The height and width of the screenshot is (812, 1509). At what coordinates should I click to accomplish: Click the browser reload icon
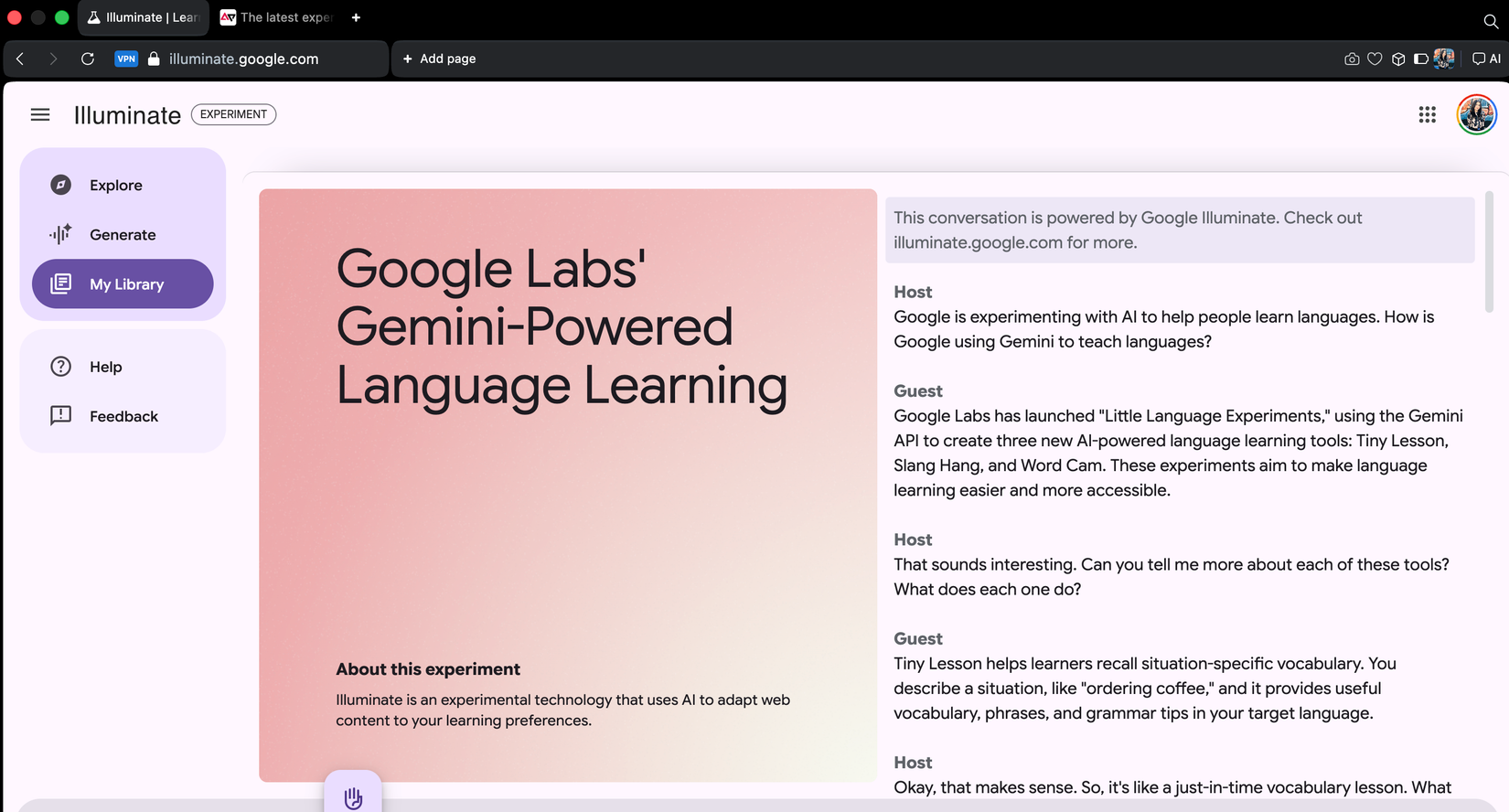click(88, 59)
